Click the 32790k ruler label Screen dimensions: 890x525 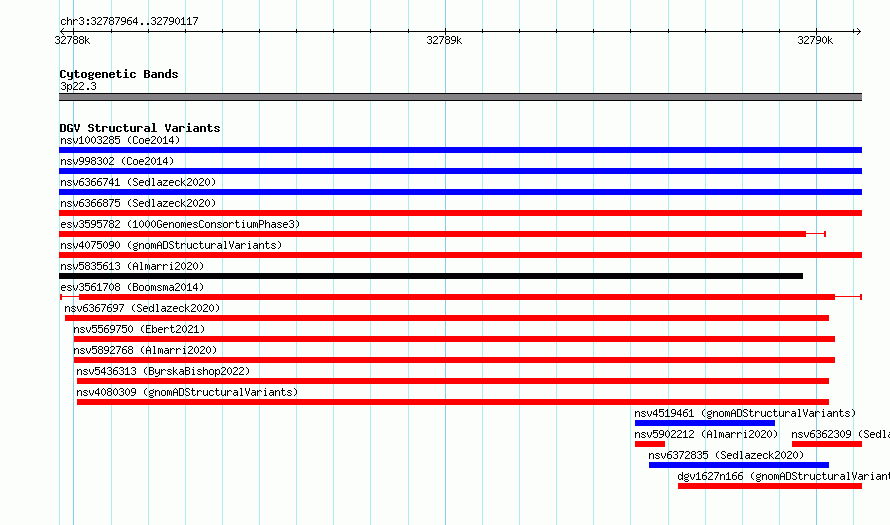815,40
